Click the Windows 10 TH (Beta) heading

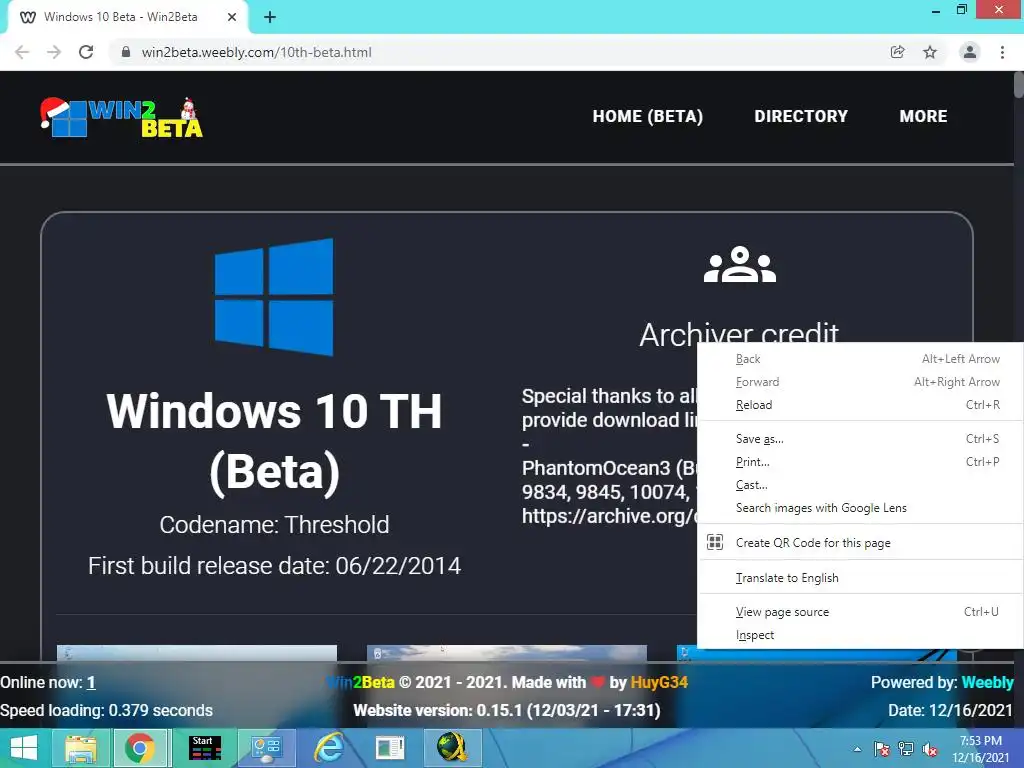coord(274,441)
